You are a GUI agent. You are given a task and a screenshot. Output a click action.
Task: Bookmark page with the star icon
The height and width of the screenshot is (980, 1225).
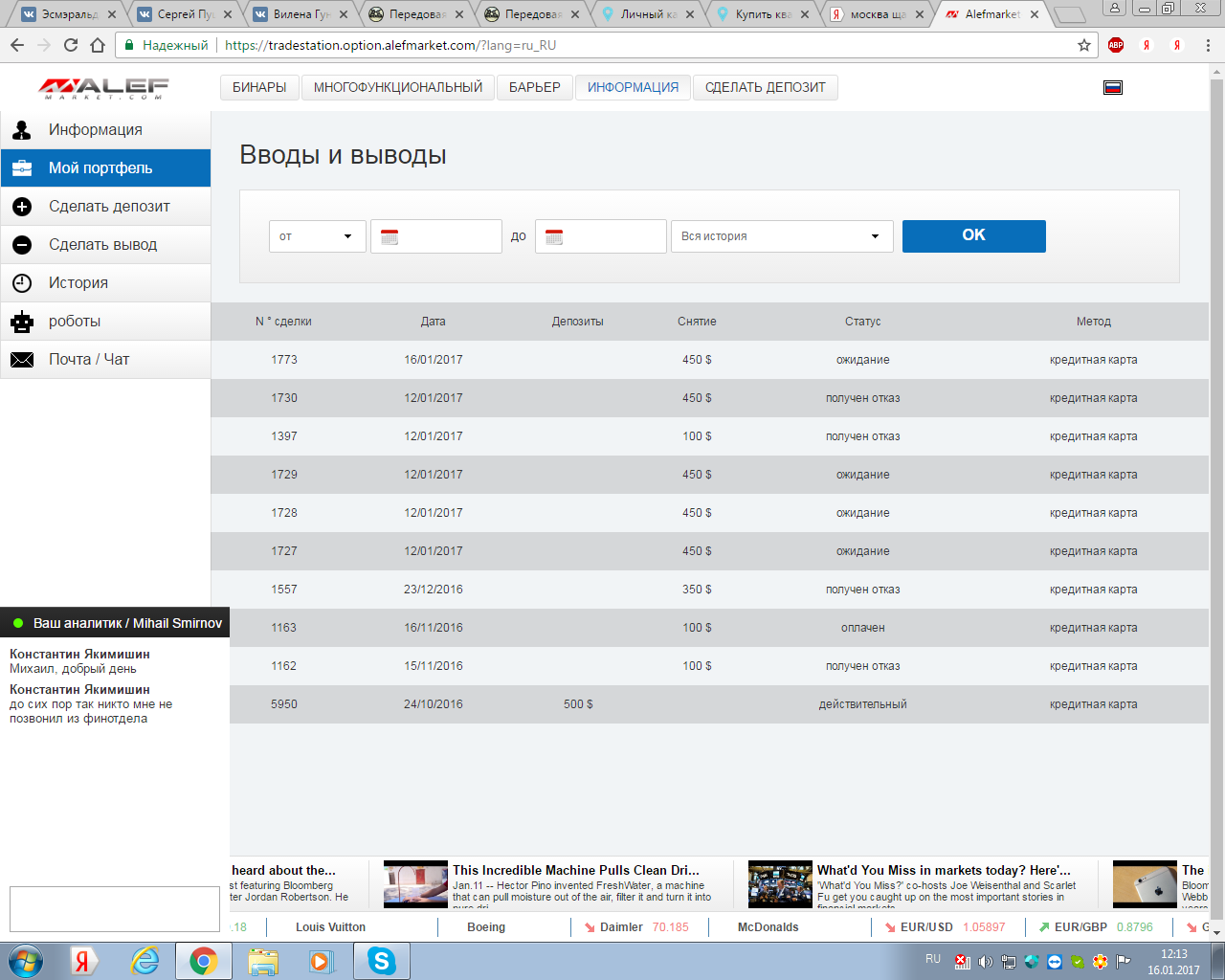pyautogui.click(x=1084, y=45)
